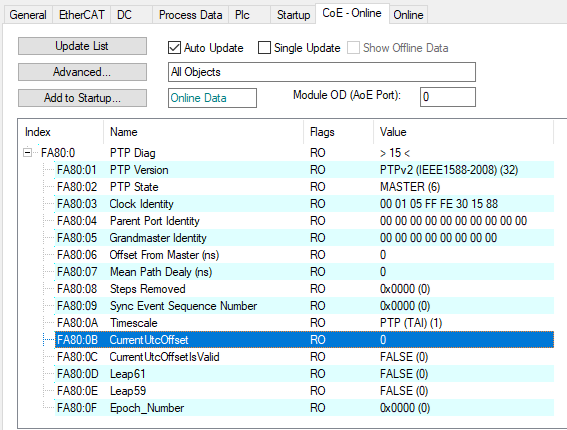Select the FA80:03 Clock Identity row
The image size is (567, 430).
(304, 204)
